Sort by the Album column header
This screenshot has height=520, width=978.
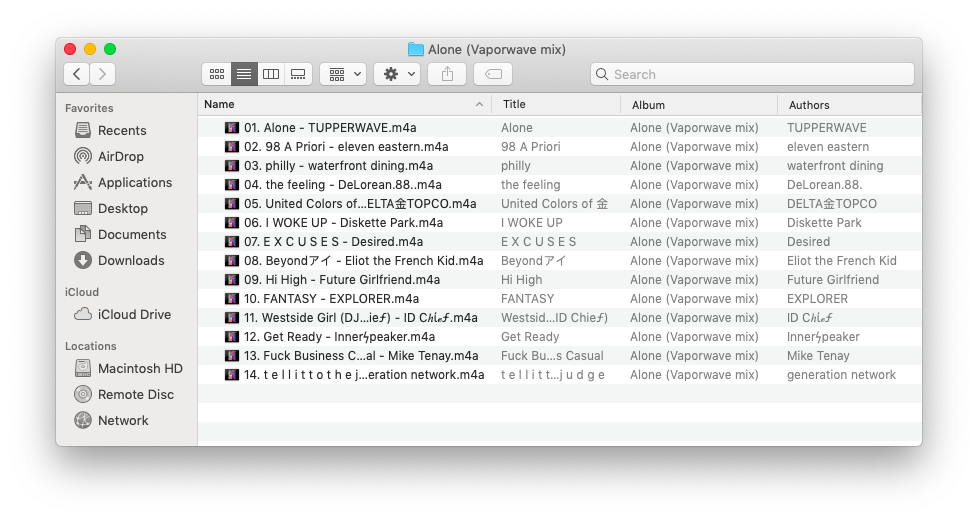click(x=699, y=105)
